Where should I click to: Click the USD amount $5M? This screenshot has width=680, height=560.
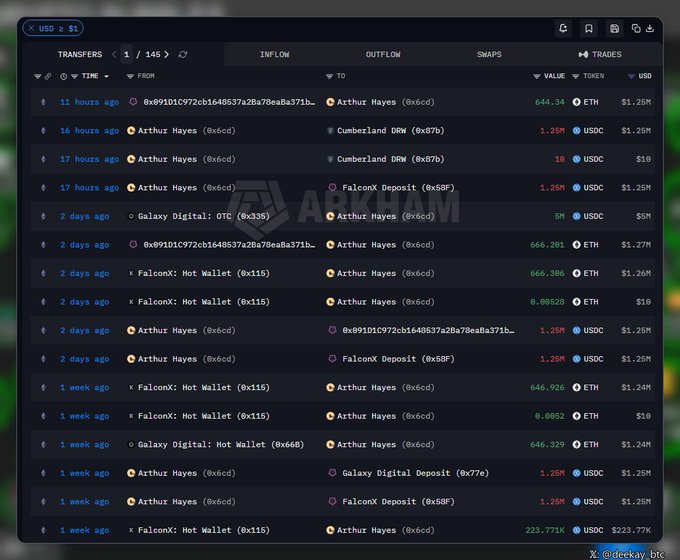(x=643, y=216)
